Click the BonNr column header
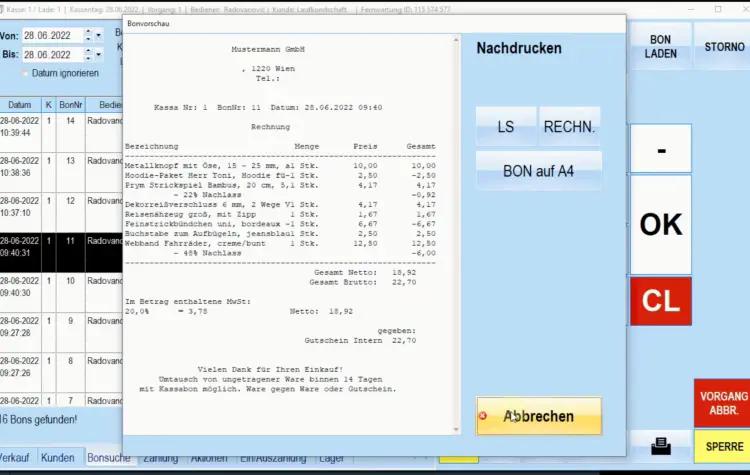This screenshot has height=475, width=750. pyautogui.click(x=70, y=104)
